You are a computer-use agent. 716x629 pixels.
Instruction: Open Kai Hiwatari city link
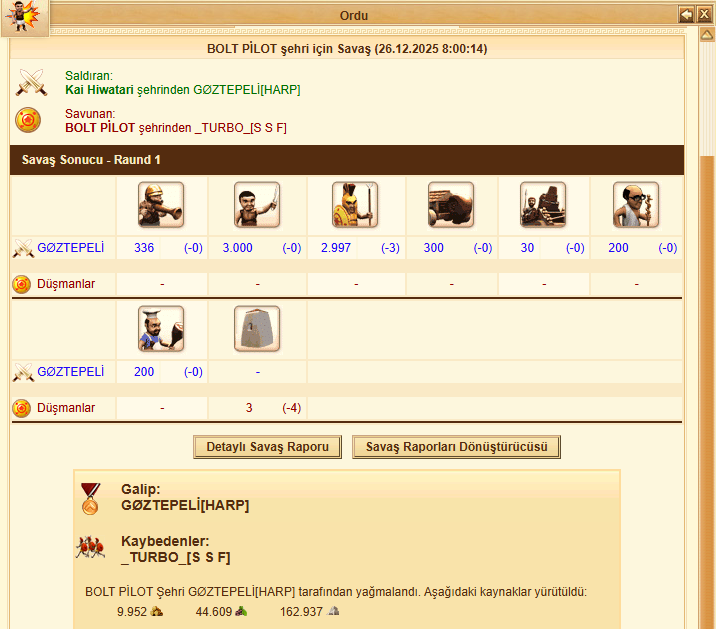click(99, 90)
